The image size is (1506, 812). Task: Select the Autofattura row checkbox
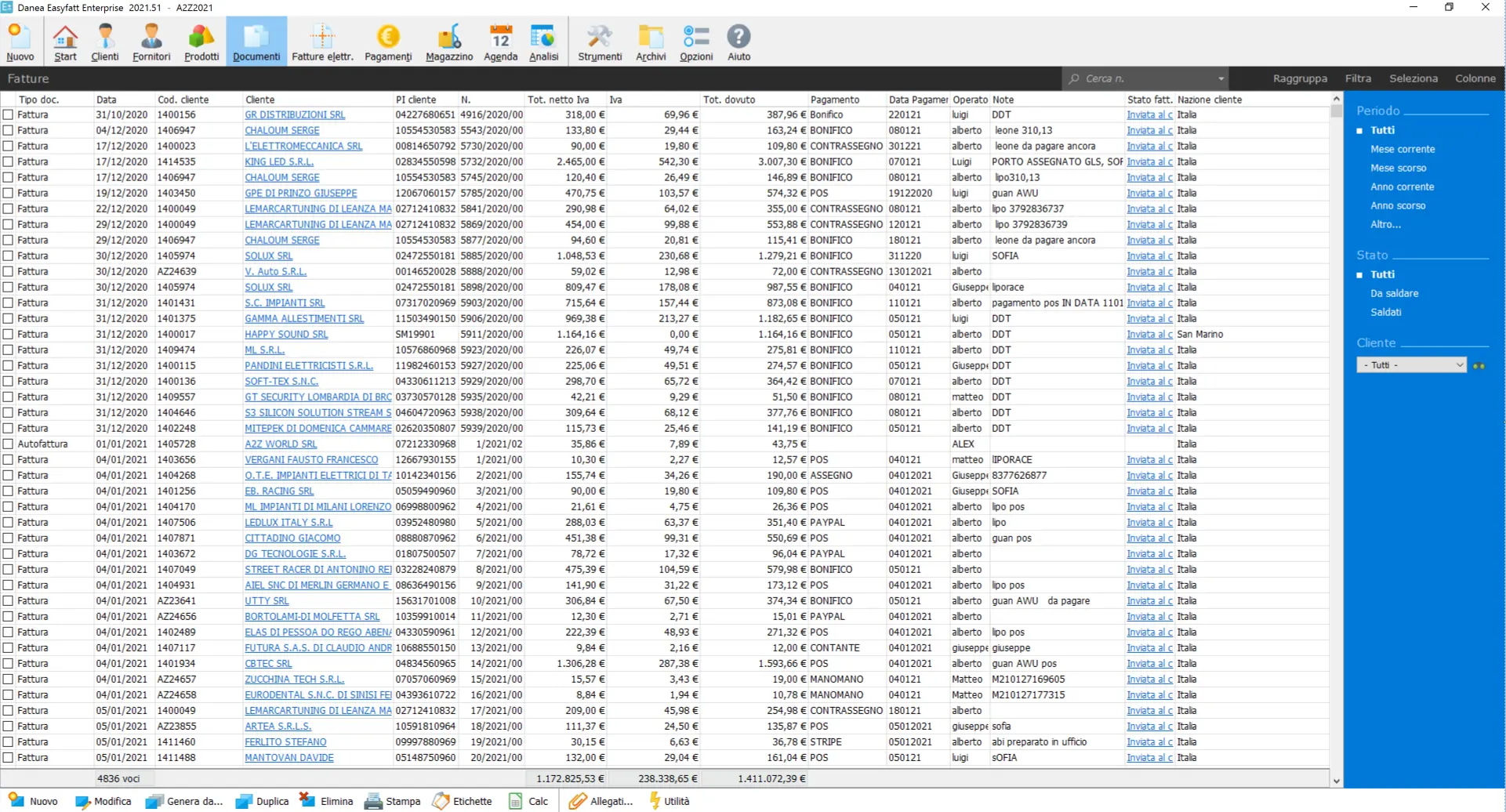pos(8,444)
